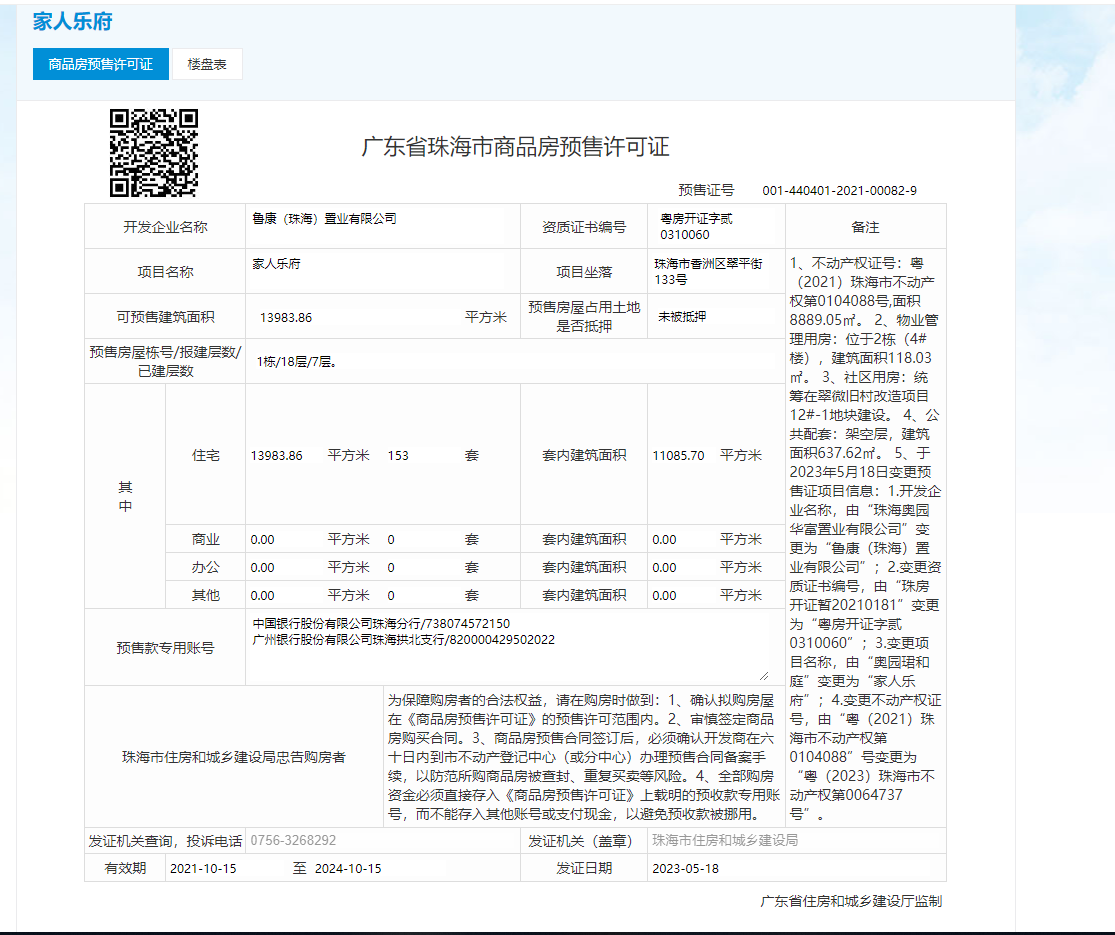Image resolution: width=1115 pixels, height=935 pixels.
Task: Click the 发证日期 value 2023-05-18
Action: point(685,868)
